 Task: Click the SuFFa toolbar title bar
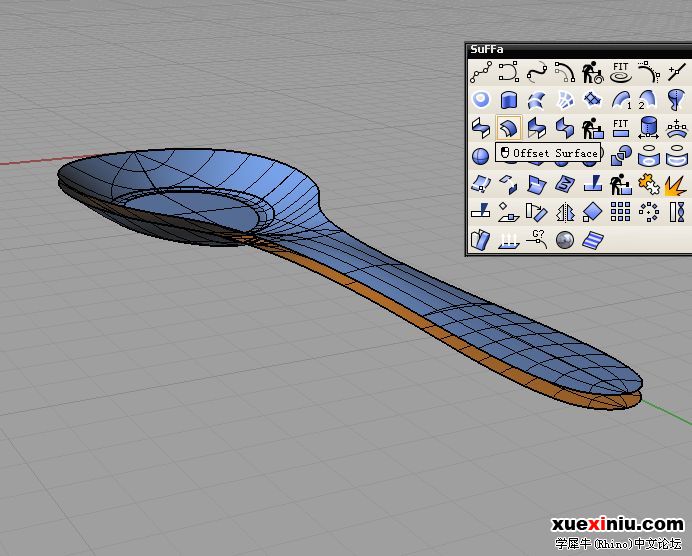(x=579, y=49)
